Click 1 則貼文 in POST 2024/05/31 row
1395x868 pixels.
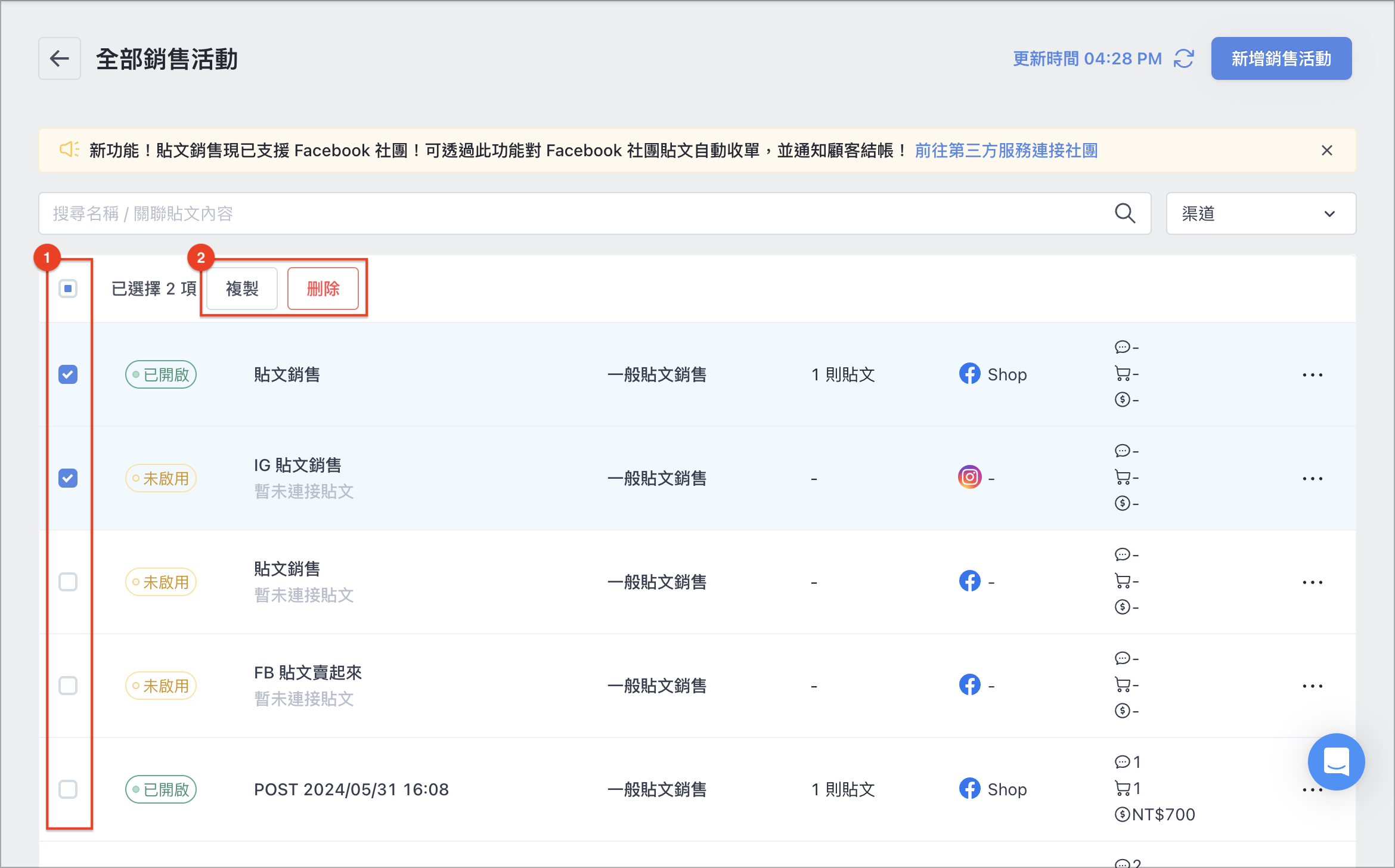point(843,789)
